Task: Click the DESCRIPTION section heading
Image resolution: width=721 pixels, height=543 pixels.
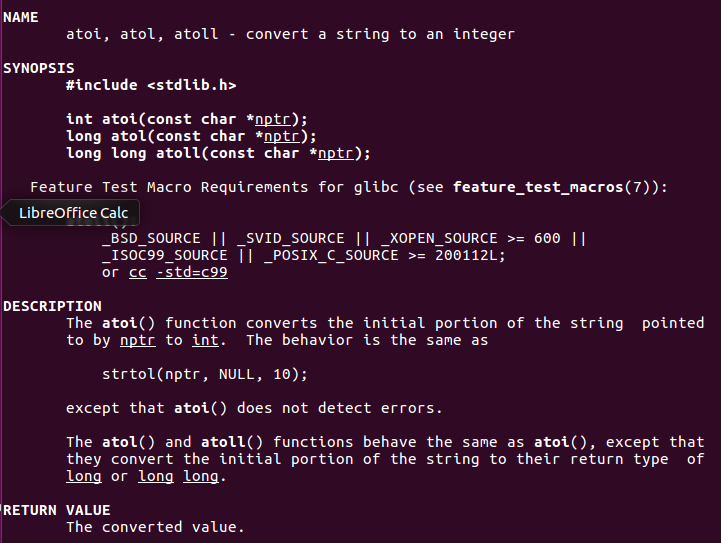Action: coord(52,306)
